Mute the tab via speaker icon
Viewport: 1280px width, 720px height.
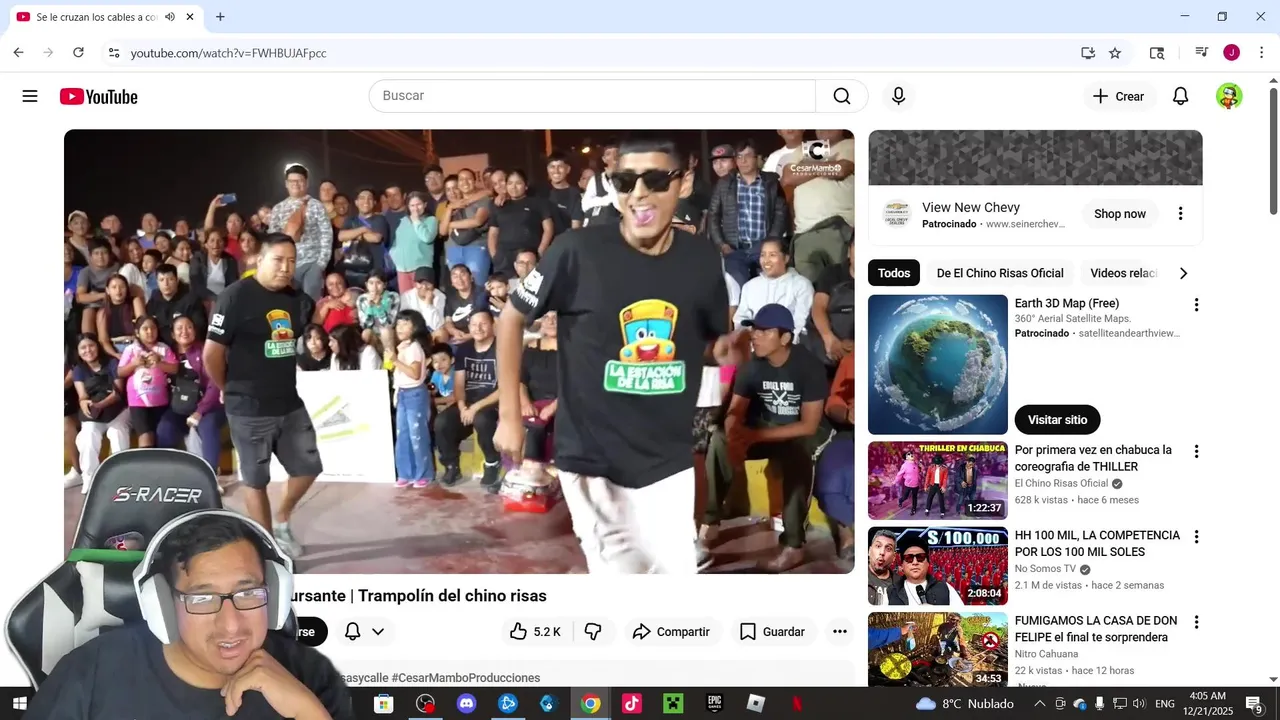pyautogui.click(x=170, y=17)
